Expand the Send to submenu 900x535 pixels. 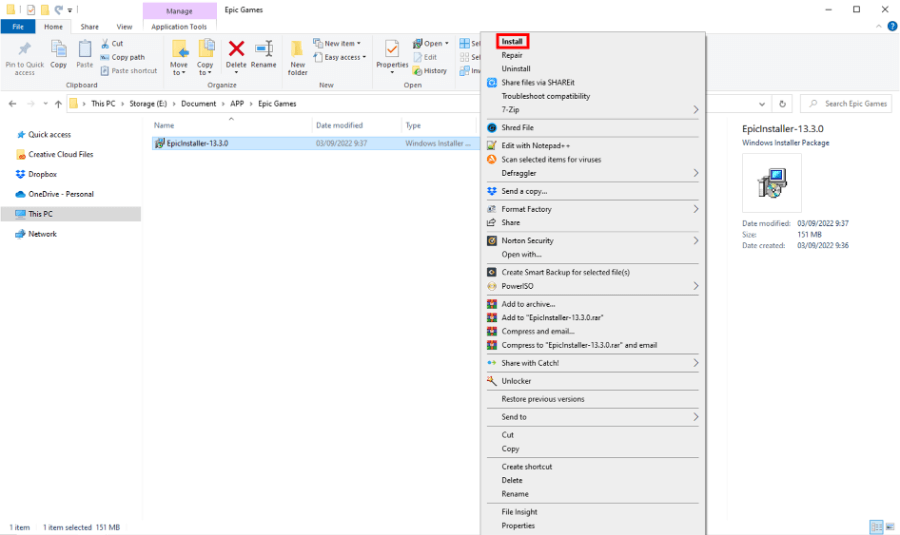click(593, 417)
